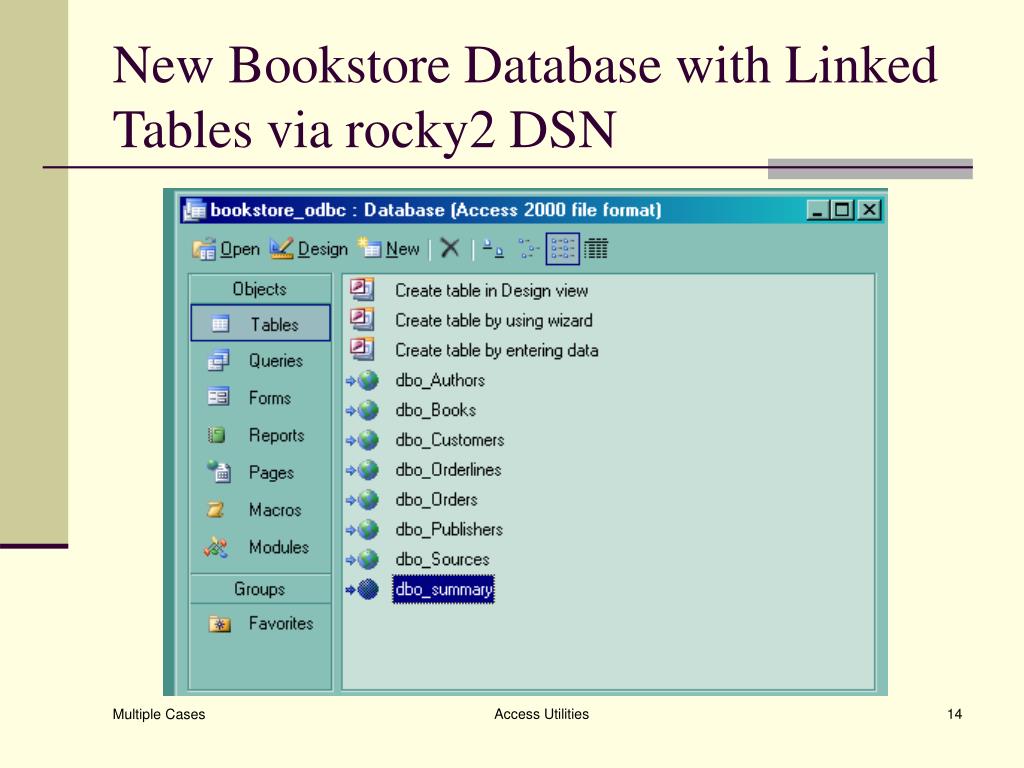
Task: Select Create table by entering data
Action: [496, 351]
